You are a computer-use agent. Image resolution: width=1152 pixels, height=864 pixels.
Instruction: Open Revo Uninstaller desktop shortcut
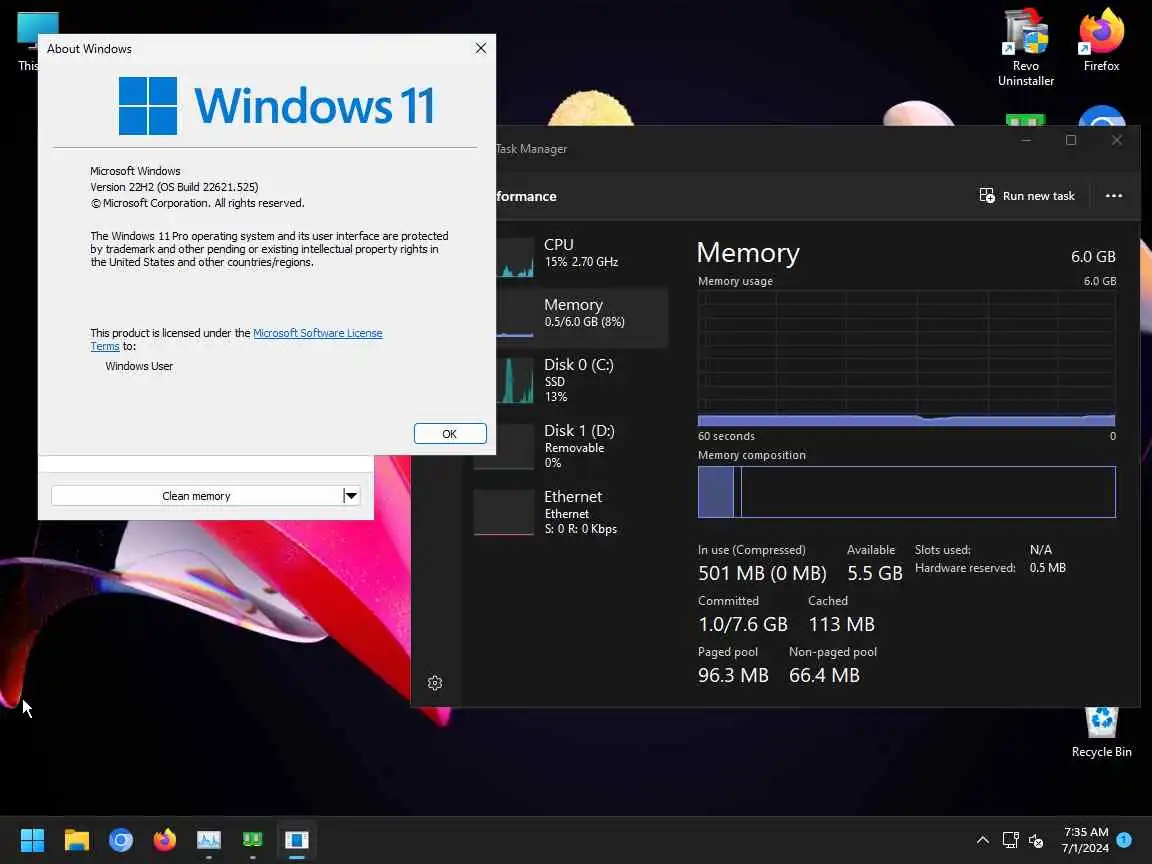[1026, 48]
